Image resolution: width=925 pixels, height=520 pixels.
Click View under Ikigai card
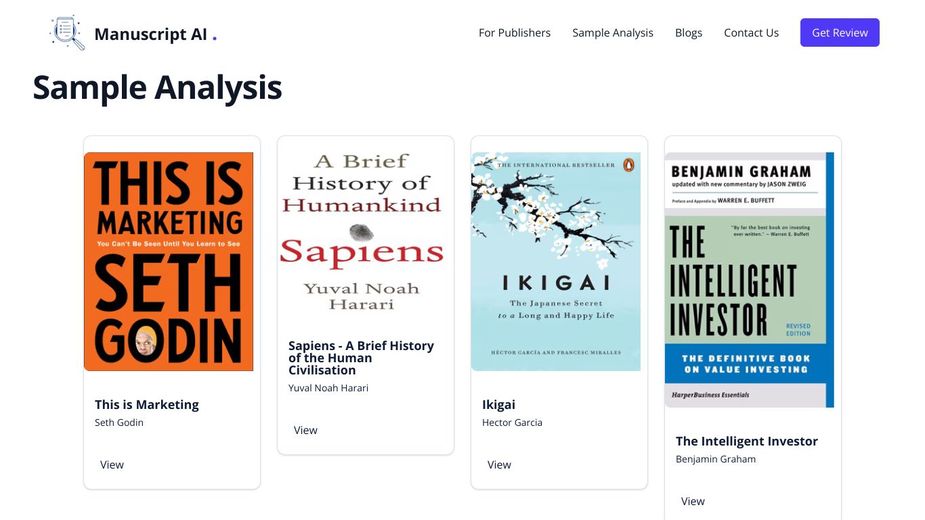pyautogui.click(x=499, y=465)
